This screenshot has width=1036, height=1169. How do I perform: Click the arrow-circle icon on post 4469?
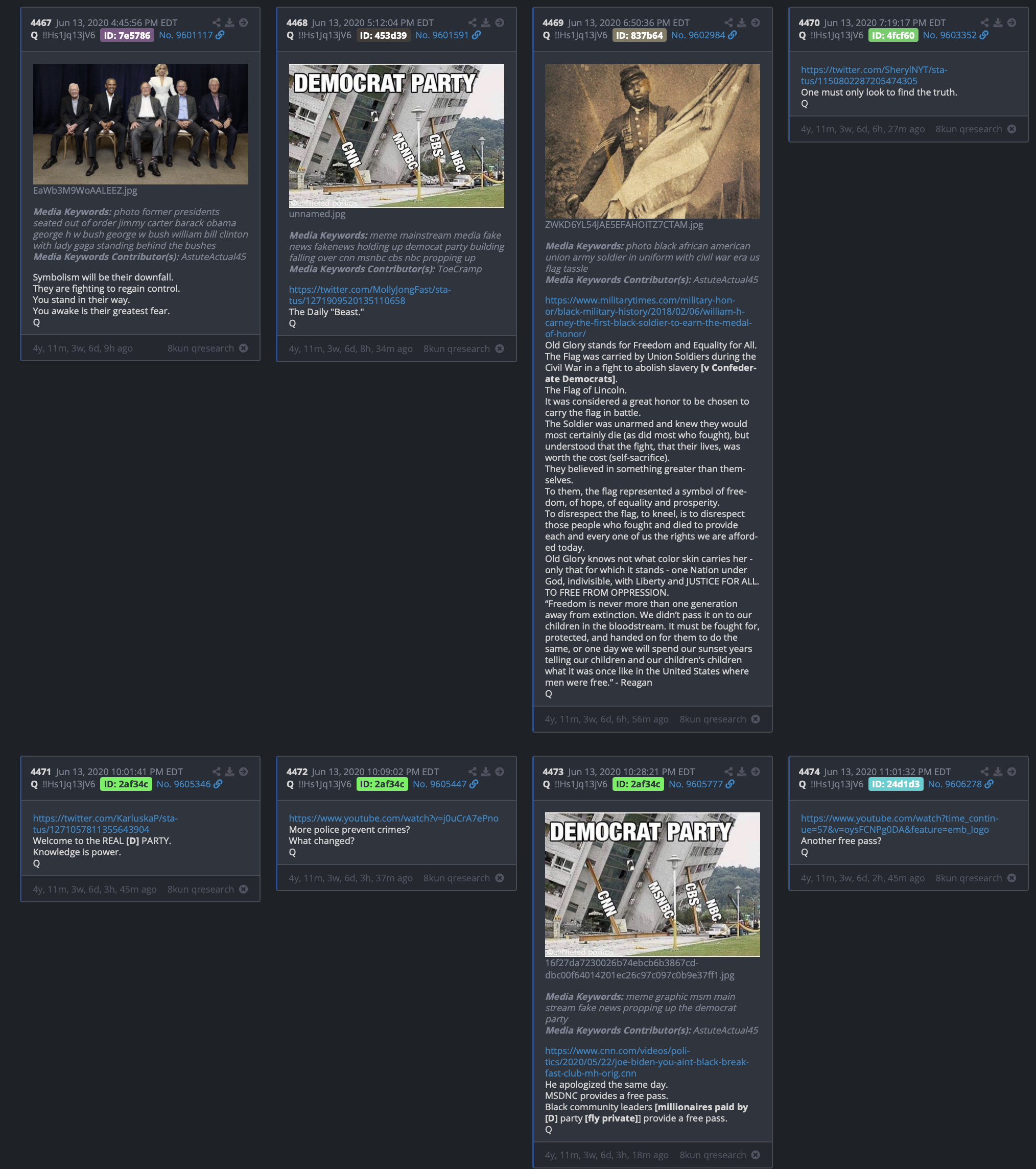click(x=756, y=23)
